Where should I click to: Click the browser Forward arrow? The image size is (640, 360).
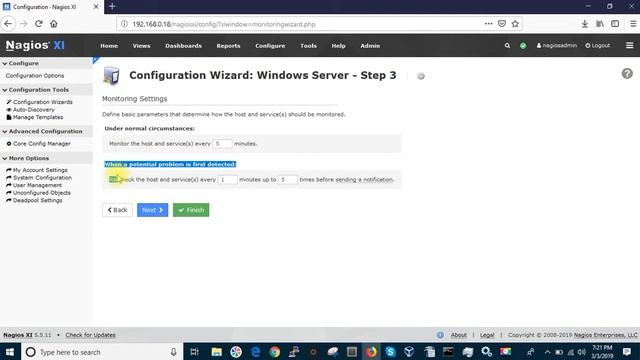[24, 24]
